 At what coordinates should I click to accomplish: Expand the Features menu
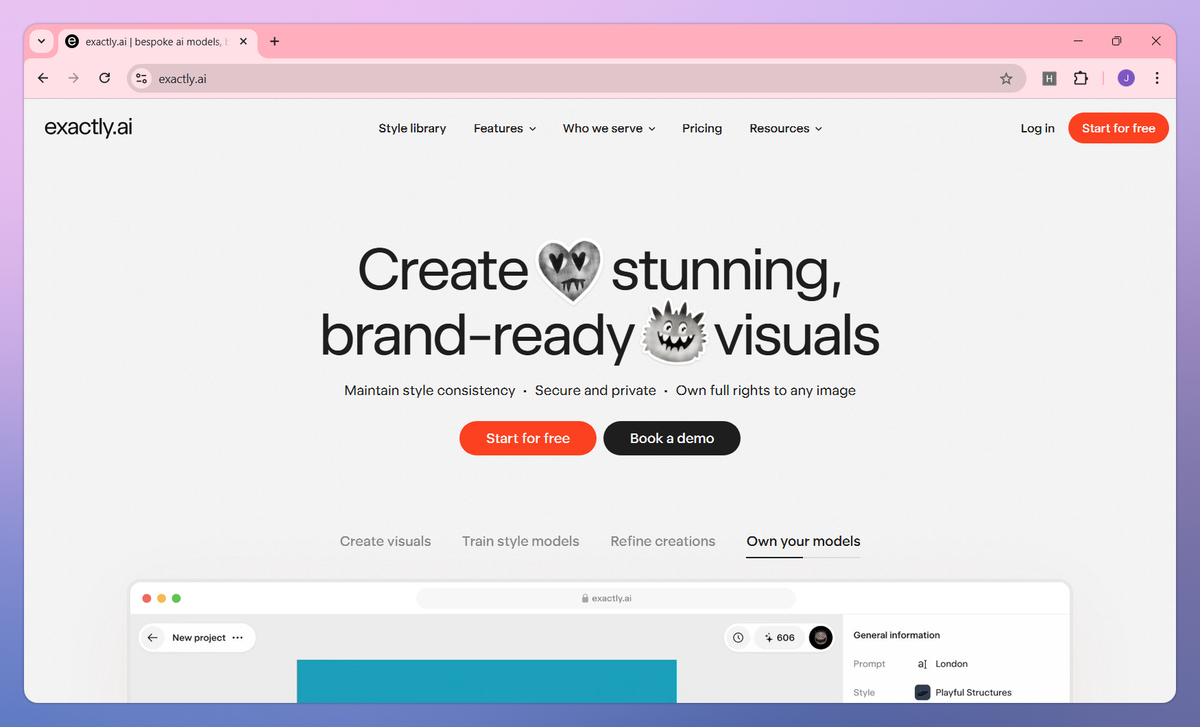tap(505, 128)
